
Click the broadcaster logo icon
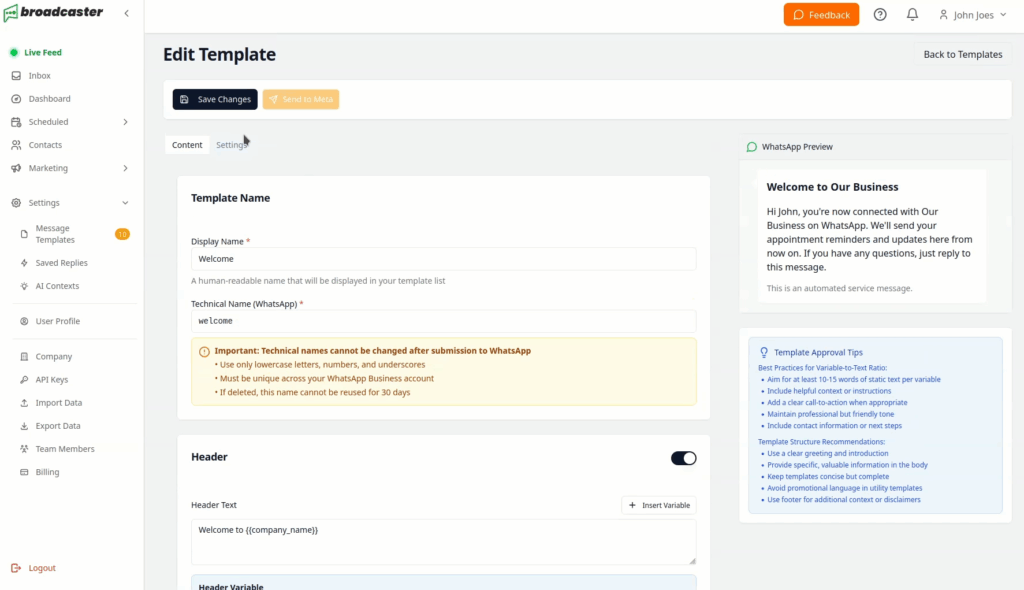pyautogui.click(x=10, y=13)
